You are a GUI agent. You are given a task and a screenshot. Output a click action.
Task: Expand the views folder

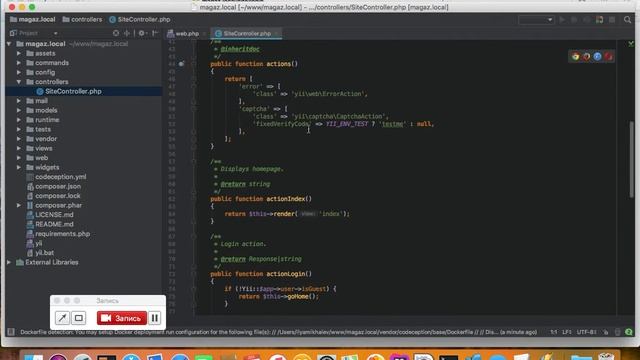[x=19, y=148]
